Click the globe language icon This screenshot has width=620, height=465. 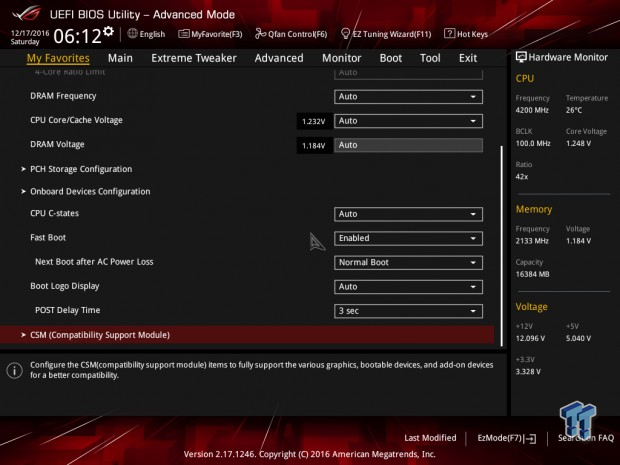132,34
